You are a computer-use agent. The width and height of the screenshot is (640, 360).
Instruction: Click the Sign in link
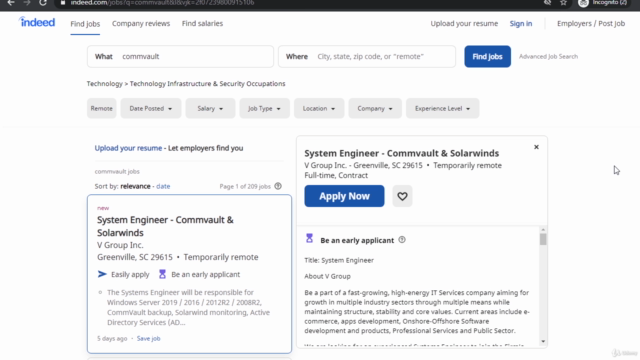point(521,24)
